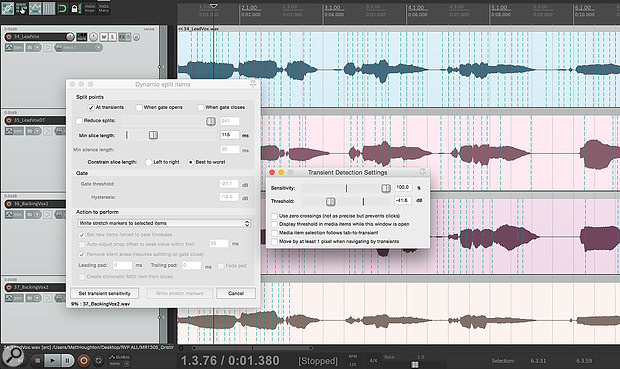Arm record on 36_BackingVox1 track
The image size is (620, 369).
click(9, 204)
